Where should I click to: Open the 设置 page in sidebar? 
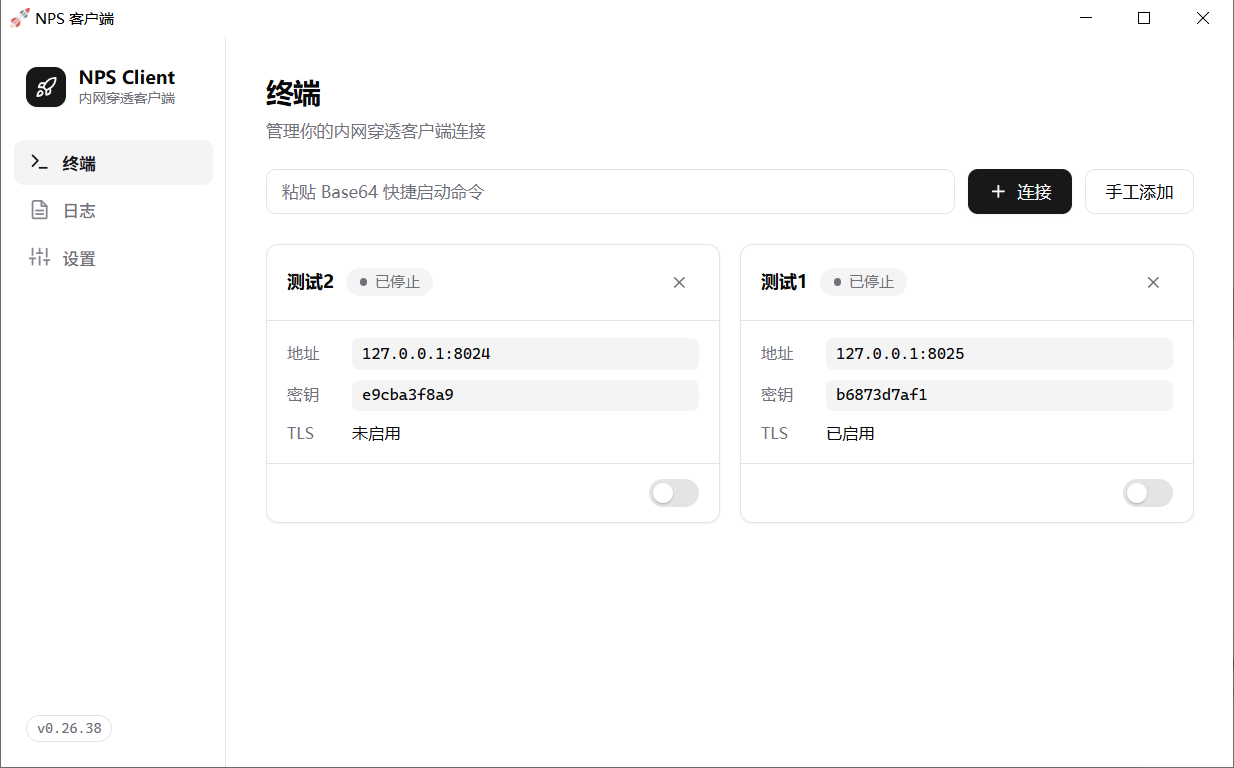(113, 259)
